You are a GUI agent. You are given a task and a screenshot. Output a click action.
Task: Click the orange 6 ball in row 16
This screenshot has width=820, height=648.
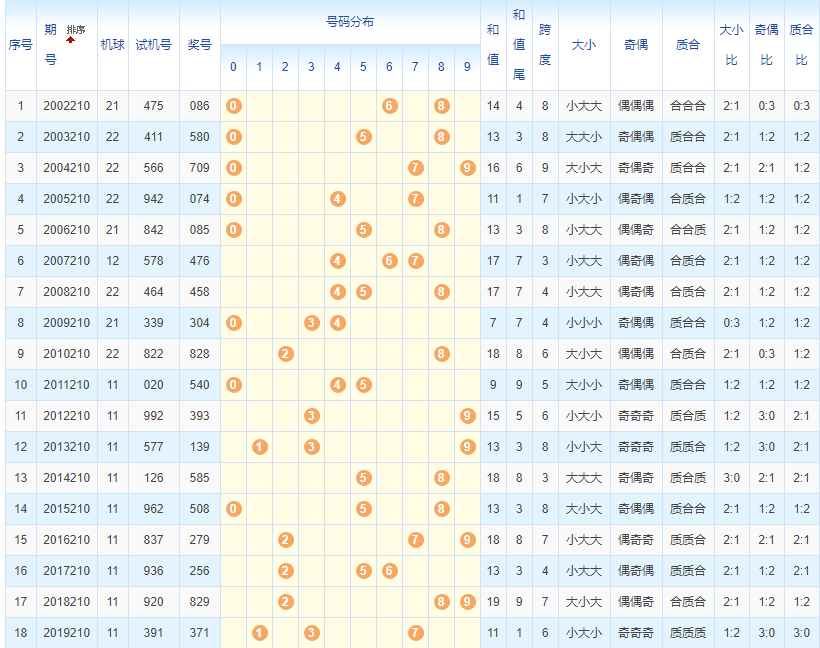(x=389, y=571)
